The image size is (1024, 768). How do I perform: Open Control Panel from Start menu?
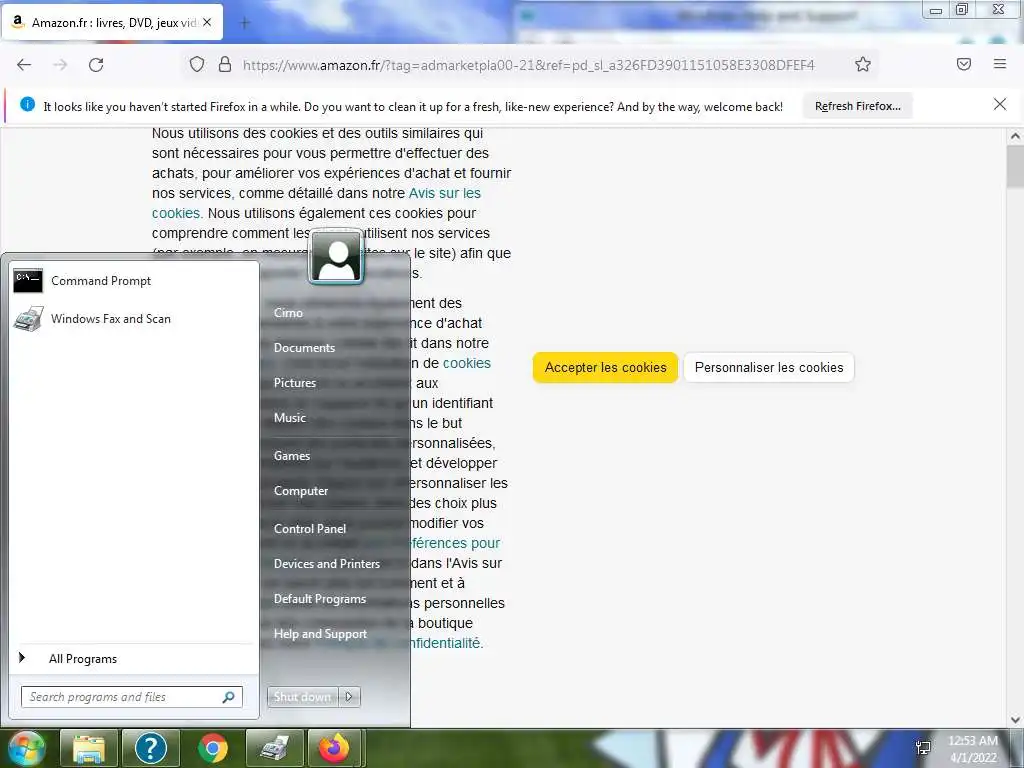(x=310, y=528)
